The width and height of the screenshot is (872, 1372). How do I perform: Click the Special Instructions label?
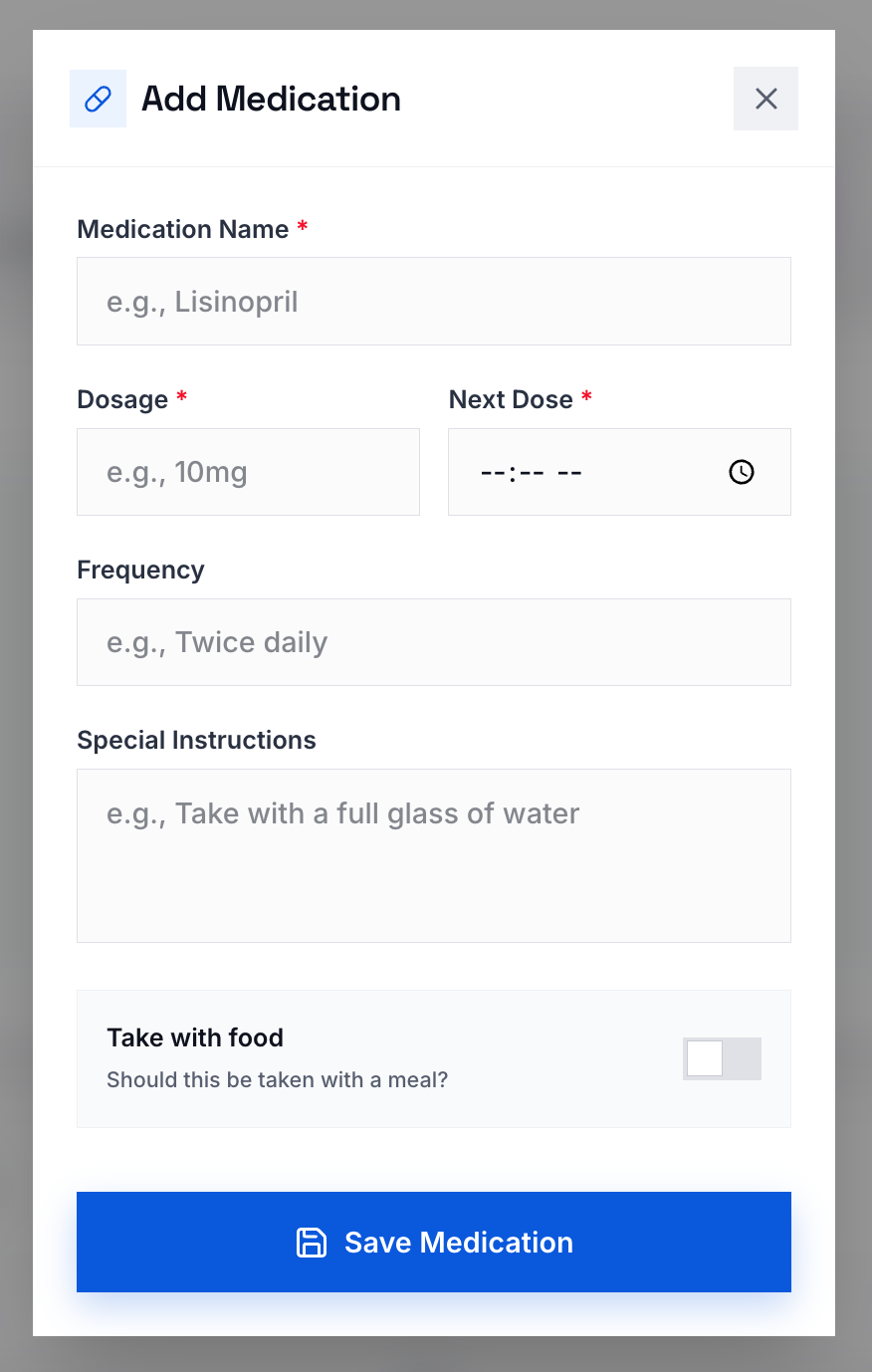click(196, 740)
